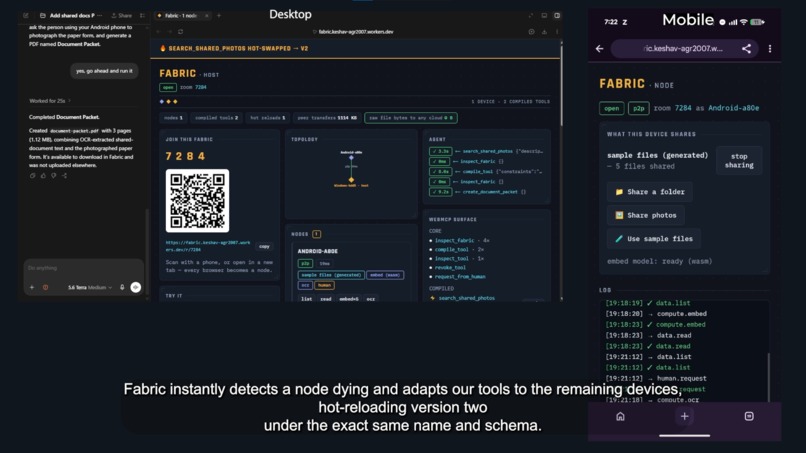Click 'request_from_human' in WebMCP list
806x453 pixels.
[x=460, y=277]
